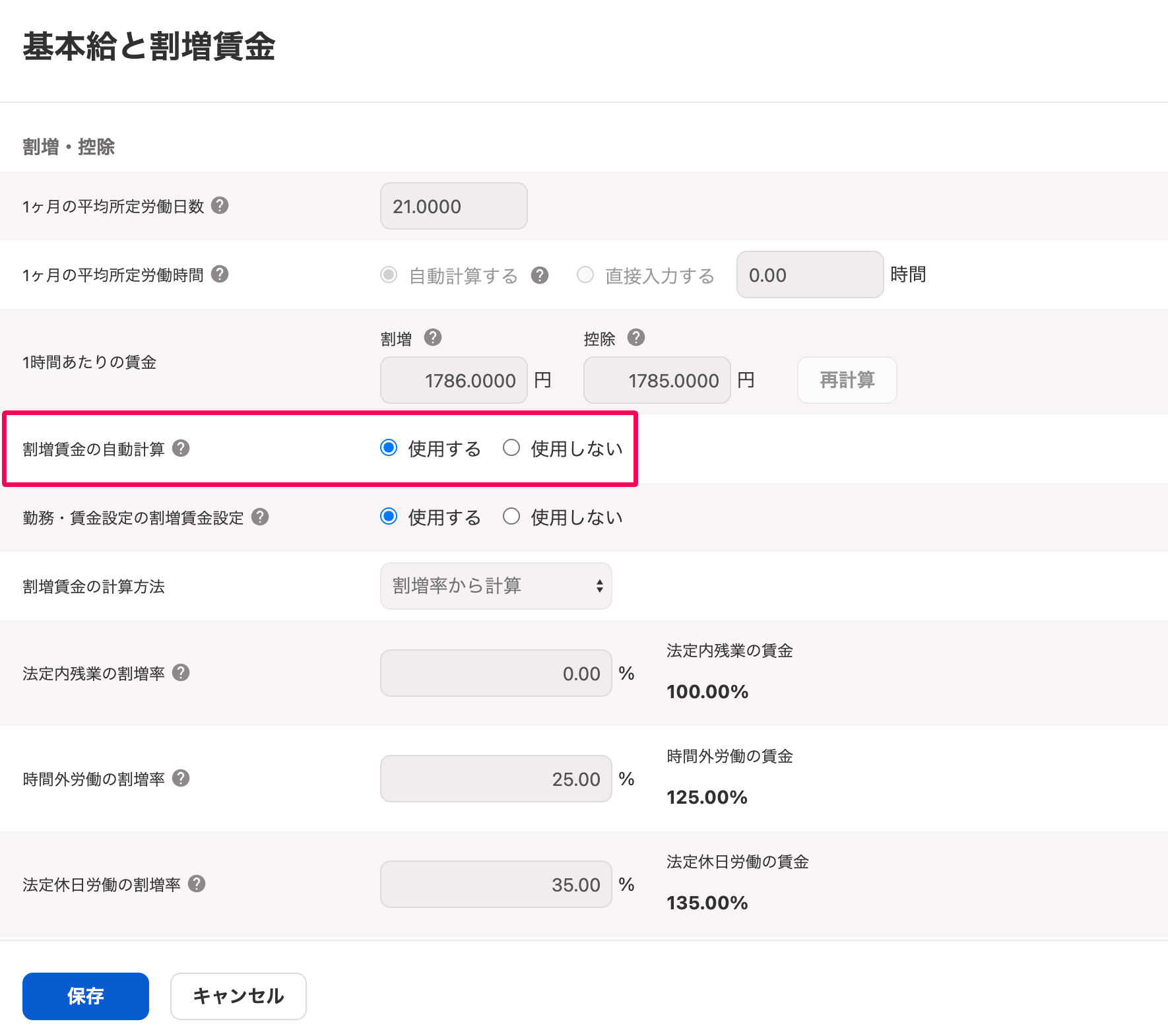Show help for 控除 hourly wage
The image size is (1168, 1036).
[636, 337]
